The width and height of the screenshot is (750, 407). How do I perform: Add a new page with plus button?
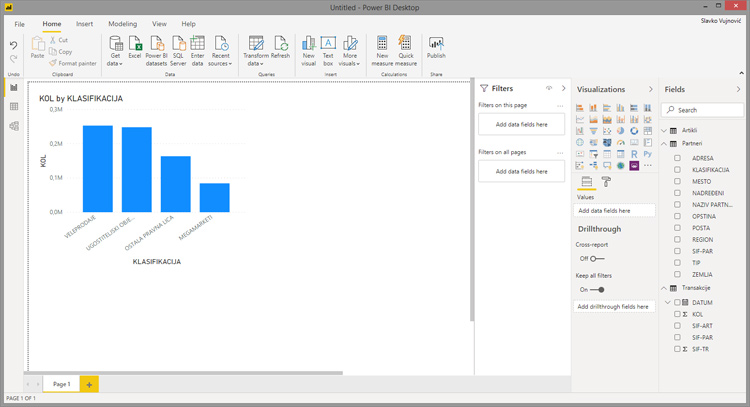point(89,384)
